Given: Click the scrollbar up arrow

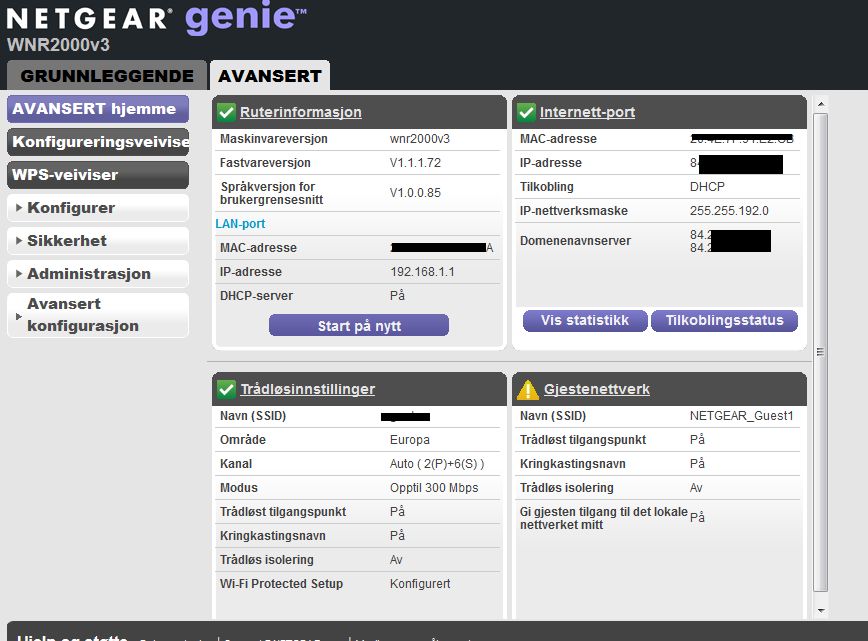Looking at the screenshot, I should click(x=821, y=104).
